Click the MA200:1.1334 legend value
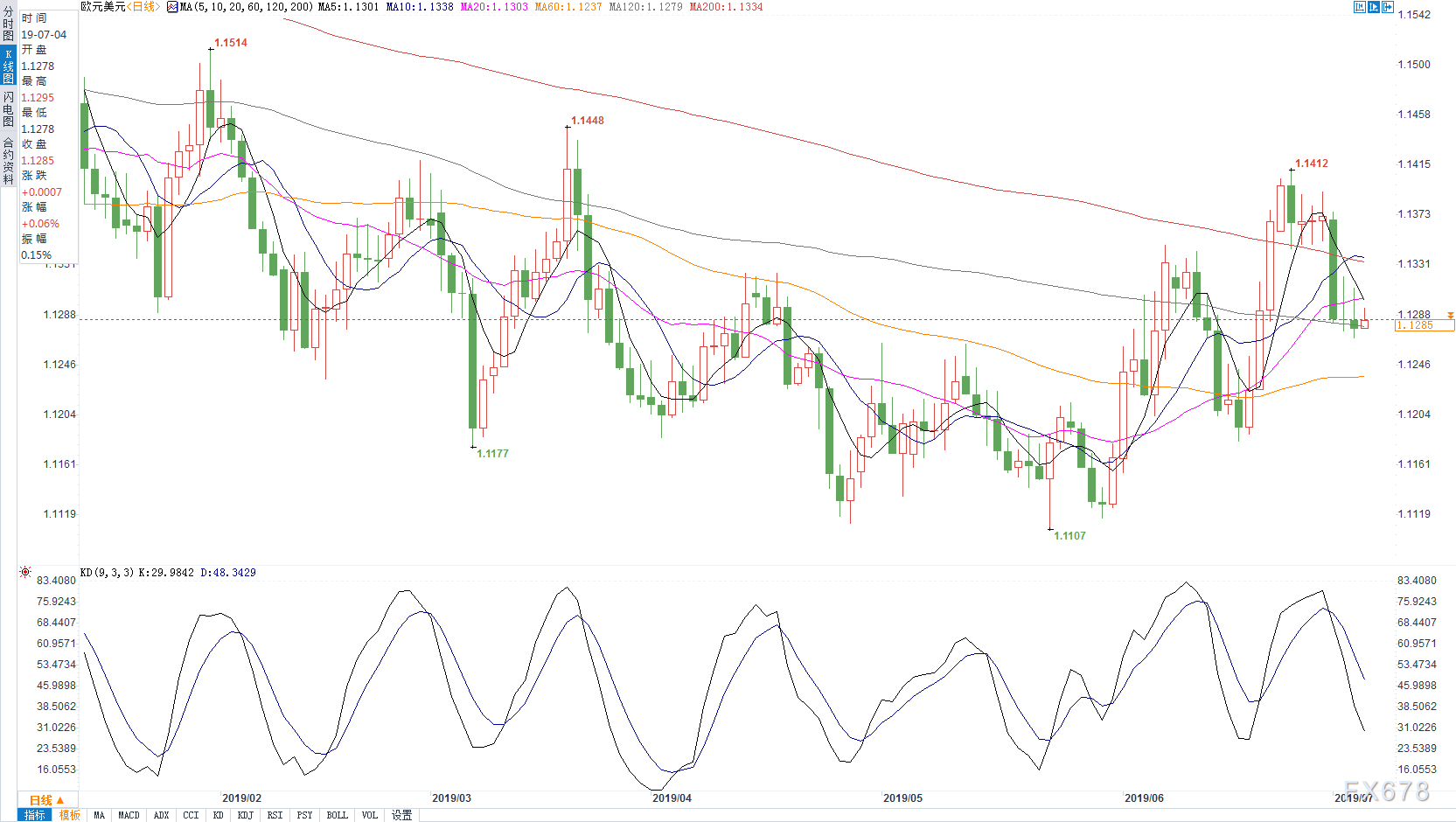The height and width of the screenshot is (822, 1456). click(x=726, y=7)
